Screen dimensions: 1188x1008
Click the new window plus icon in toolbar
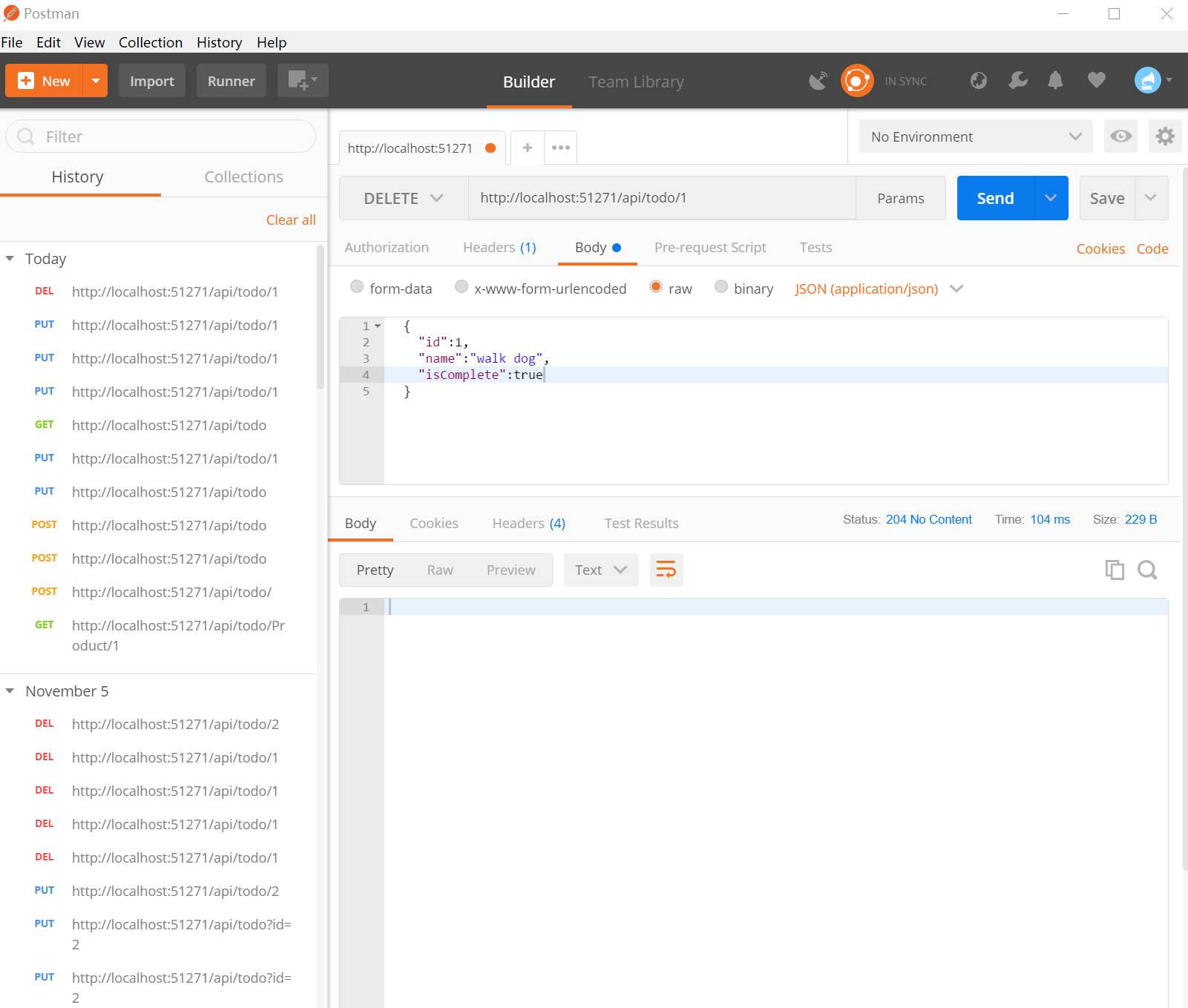[303, 81]
